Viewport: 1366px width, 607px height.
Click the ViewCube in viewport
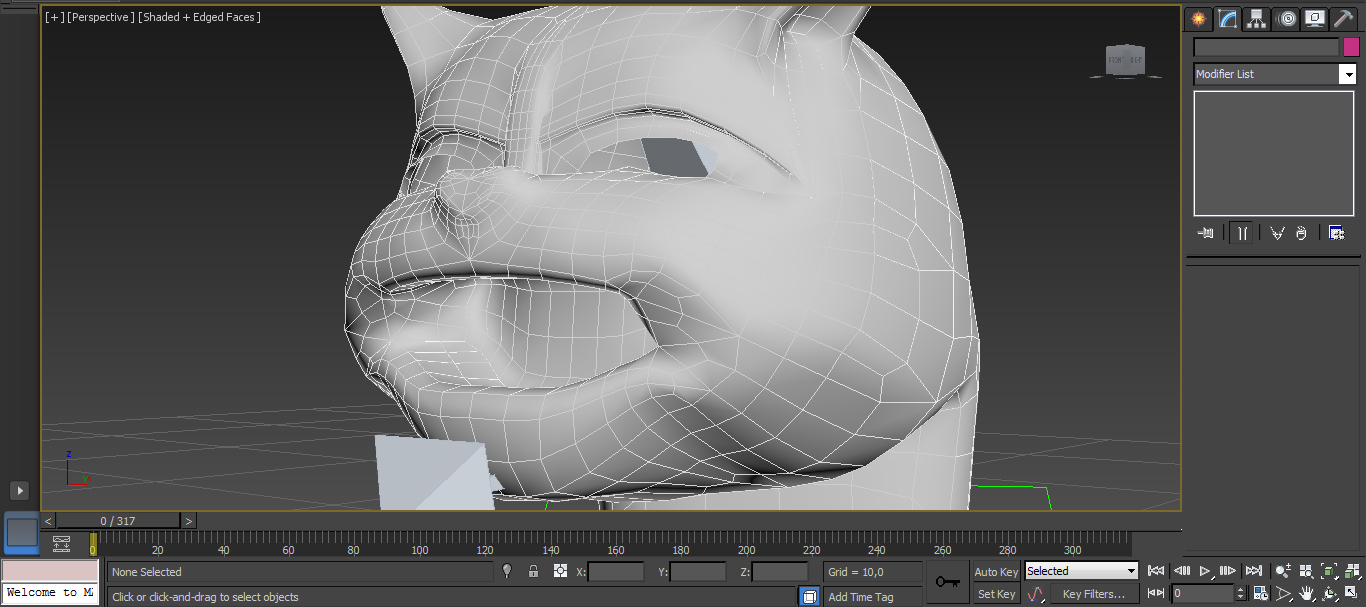click(x=1125, y=61)
